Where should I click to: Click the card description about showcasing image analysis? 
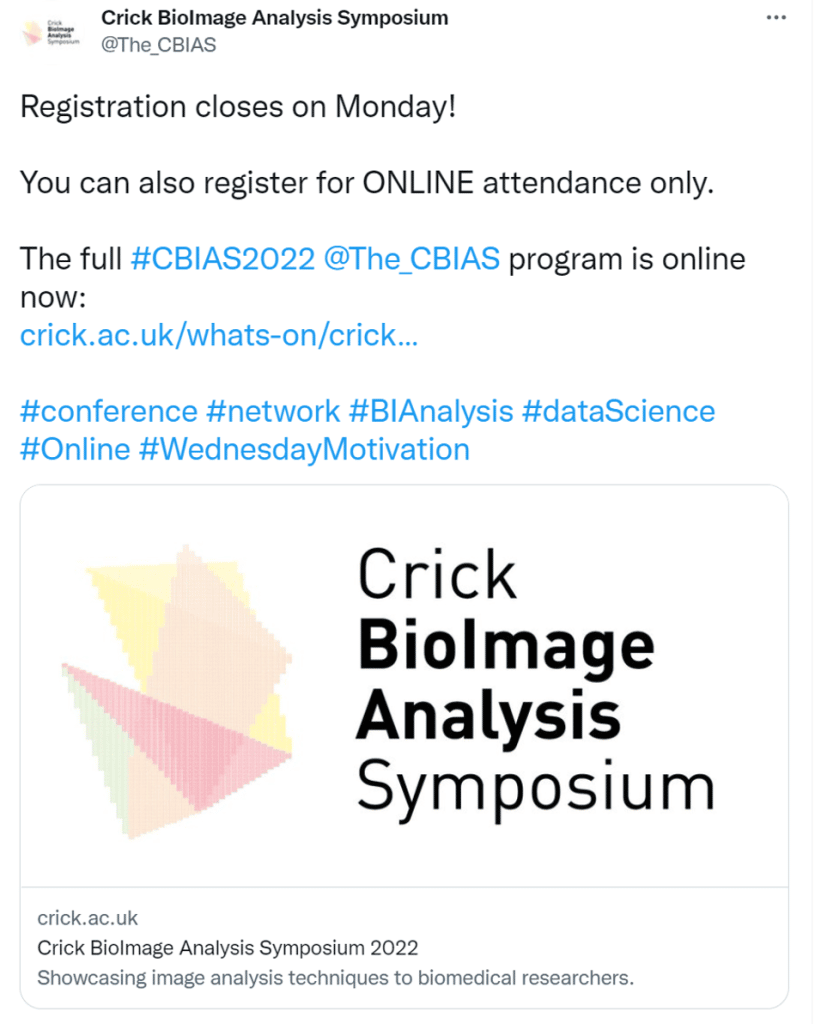335,977
